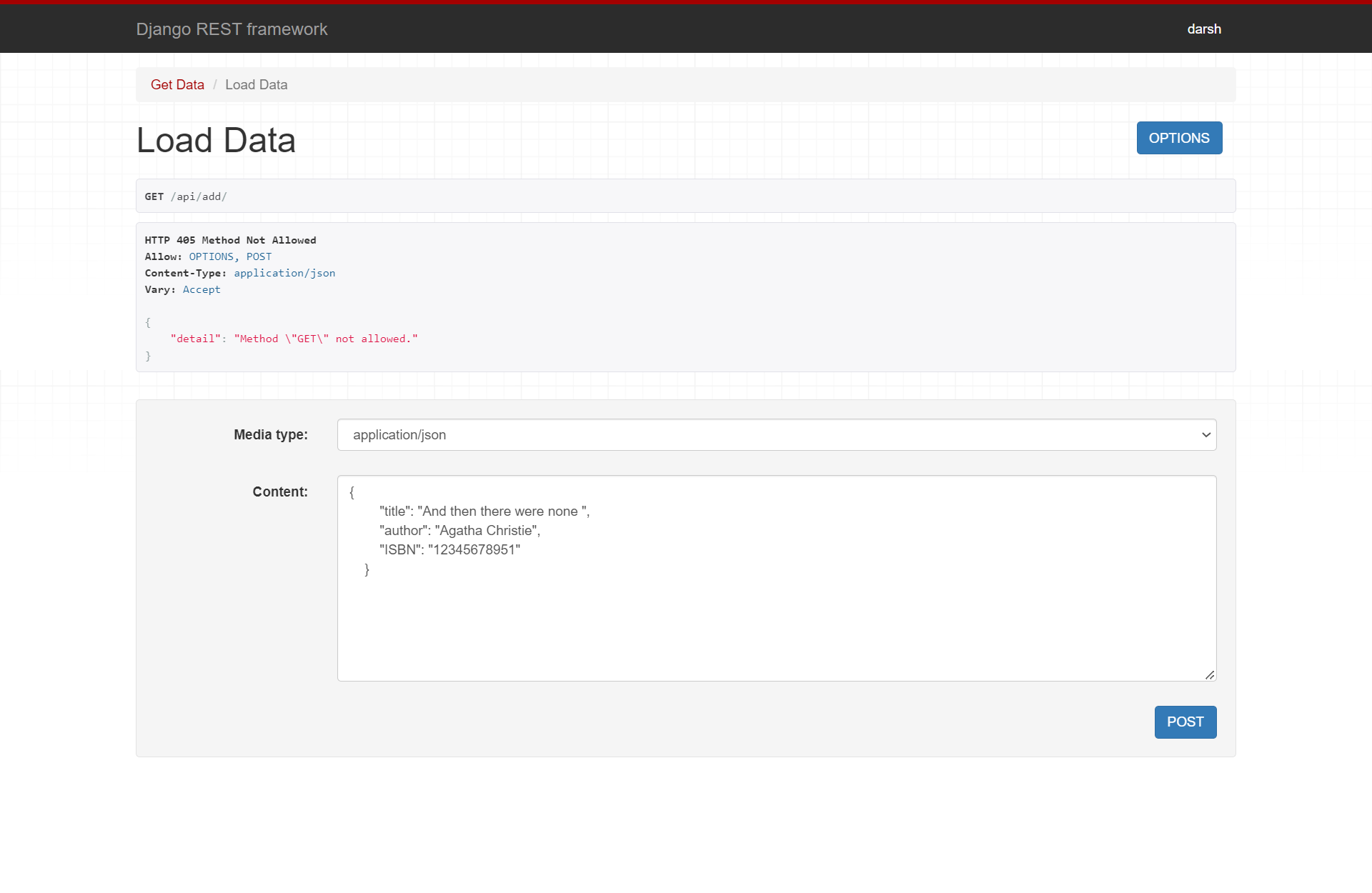Open the Media type dropdown

776,434
